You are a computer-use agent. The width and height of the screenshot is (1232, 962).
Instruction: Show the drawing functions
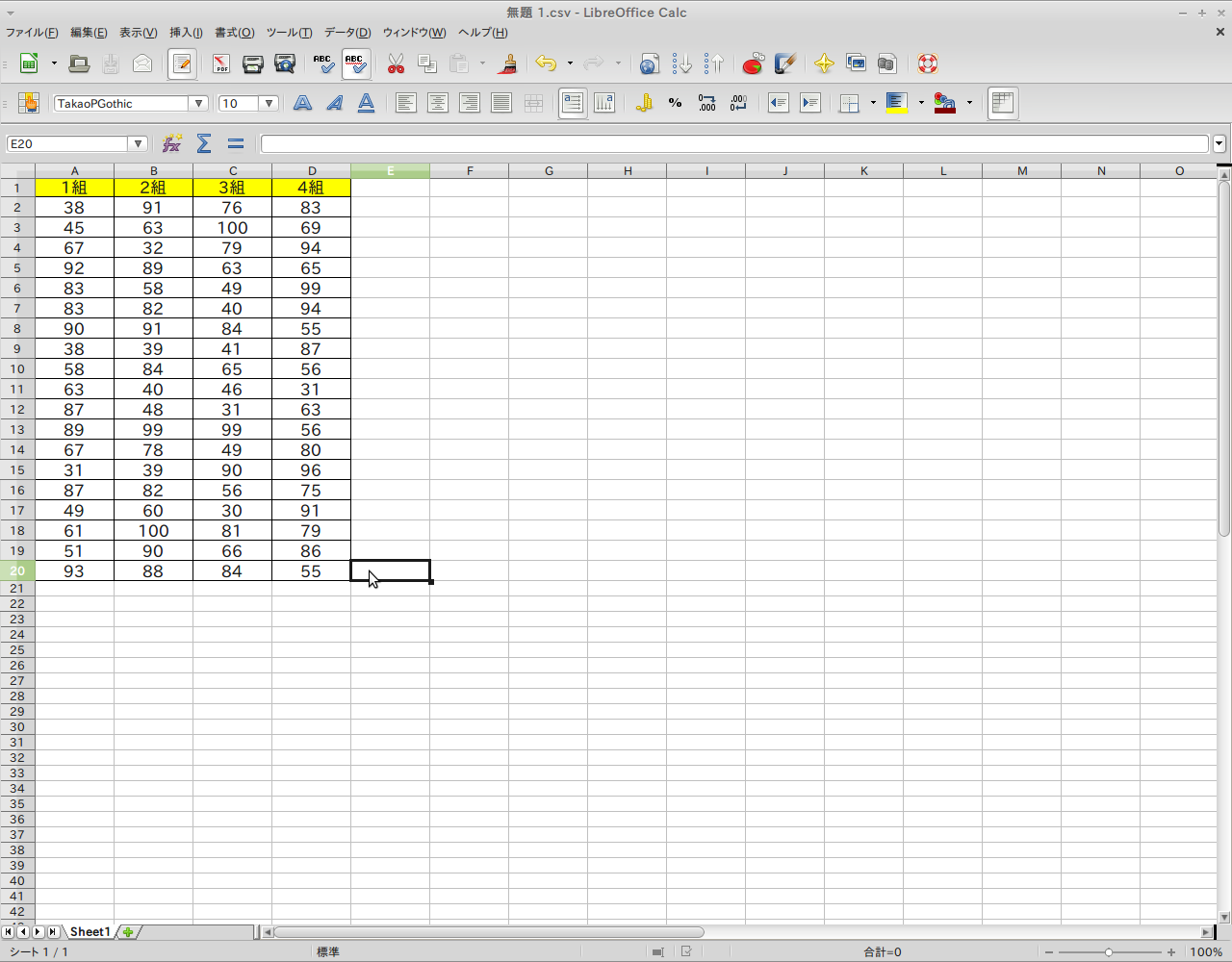point(784,63)
